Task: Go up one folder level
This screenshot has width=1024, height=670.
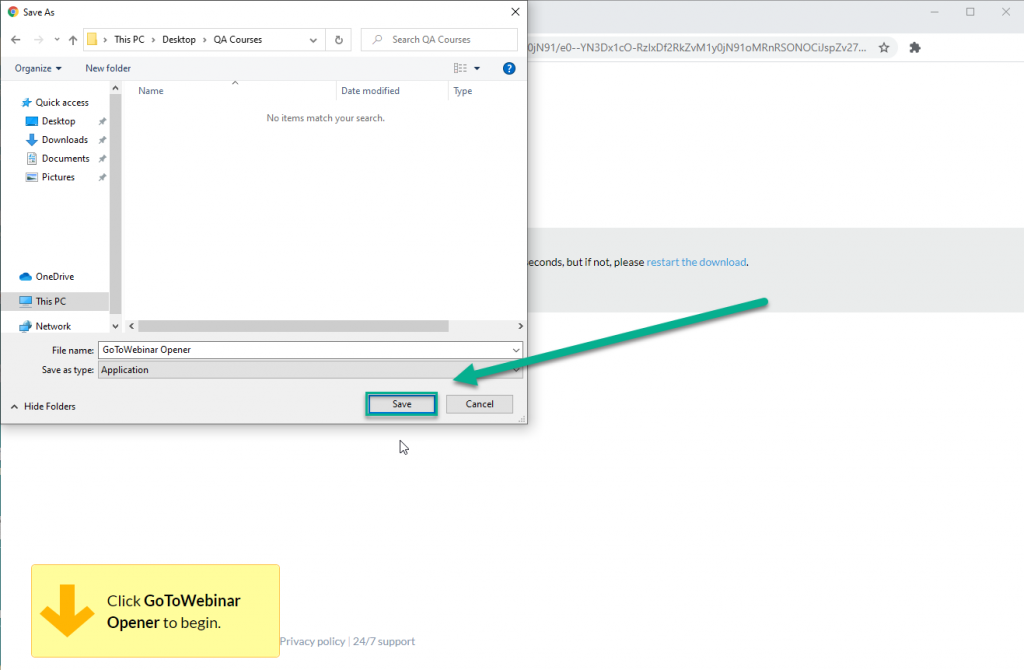Action: tap(72, 40)
